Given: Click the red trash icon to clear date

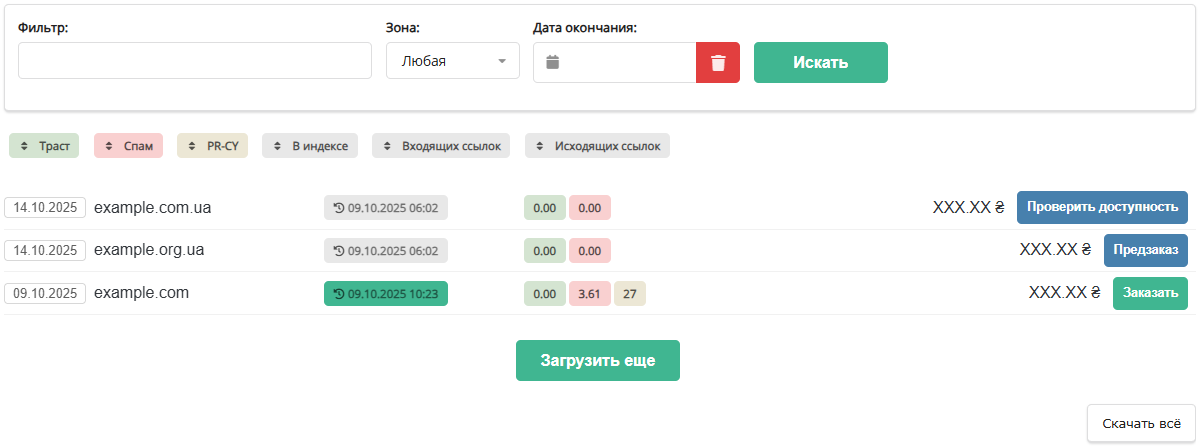Looking at the screenshot, I should coord(718,62).
